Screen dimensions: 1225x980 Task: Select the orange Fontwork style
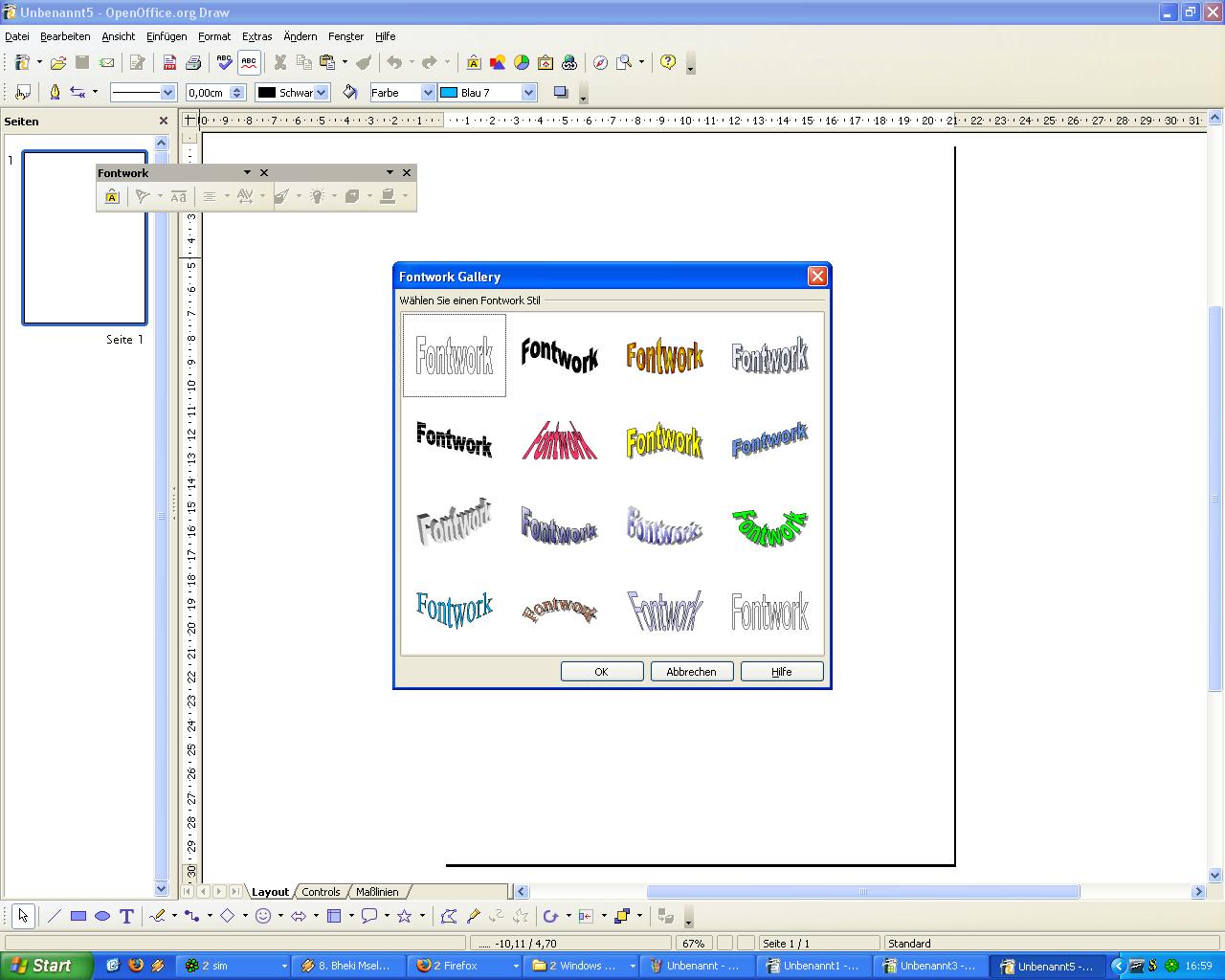[x=665, y=355]
